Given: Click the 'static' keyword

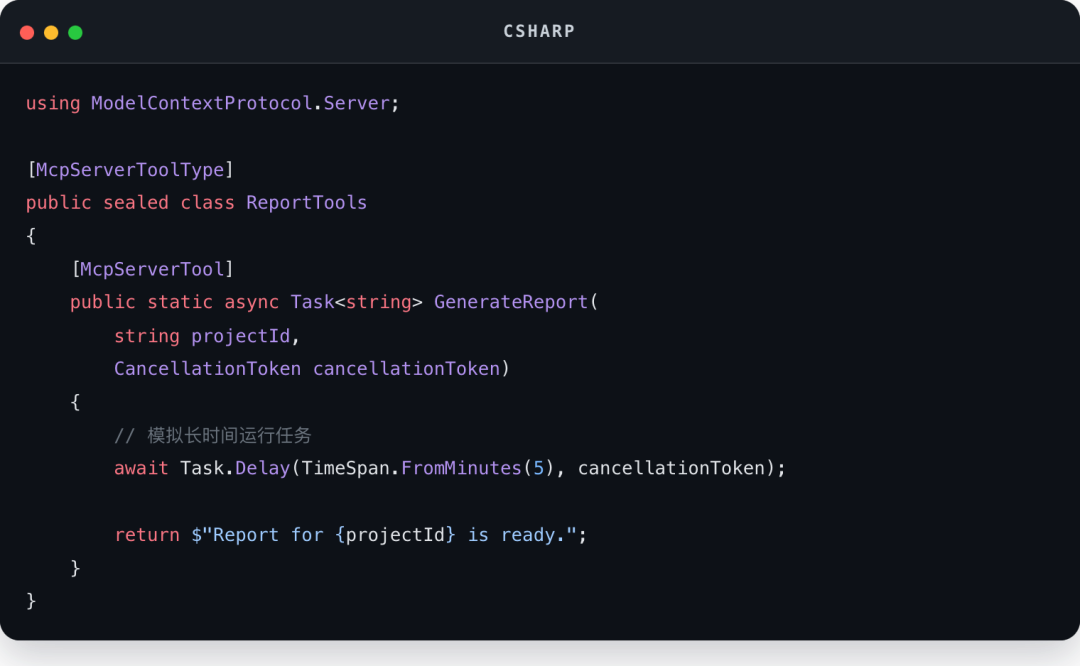Looking at the screenshot, I should tap(180, 302).
